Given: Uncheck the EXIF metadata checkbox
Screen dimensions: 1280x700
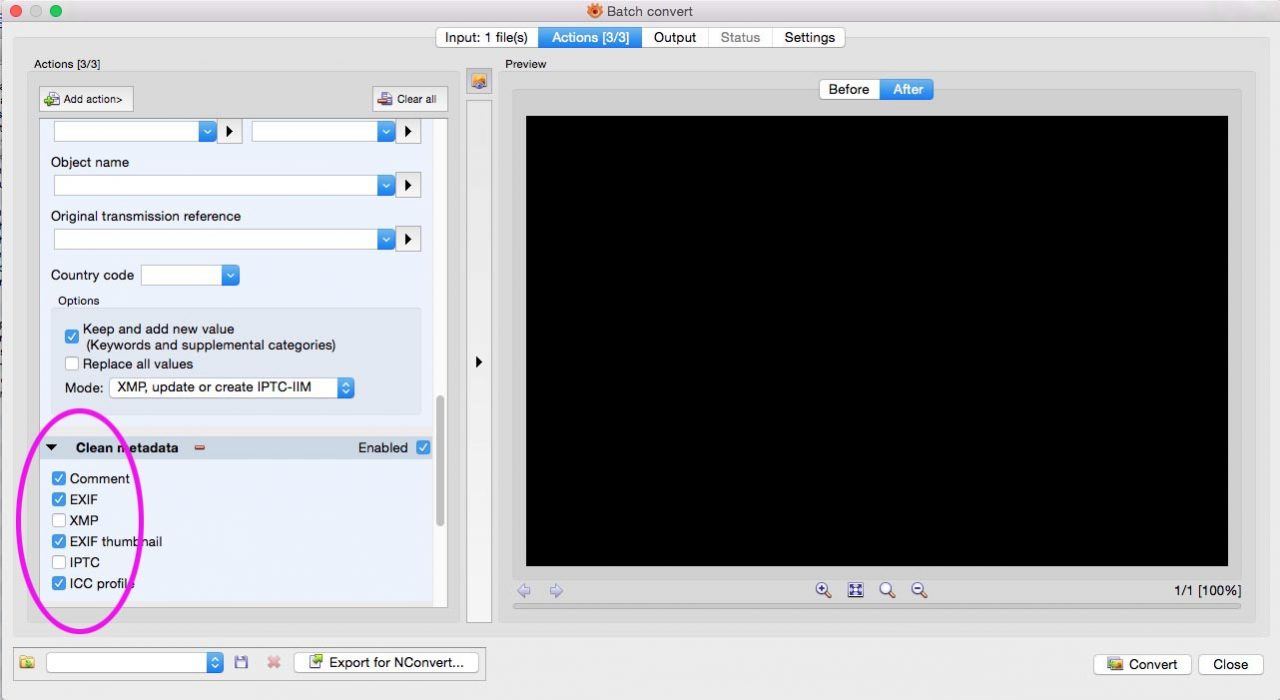Looking at the screenshot, I should pyautogui.click(x=59, y=499).
